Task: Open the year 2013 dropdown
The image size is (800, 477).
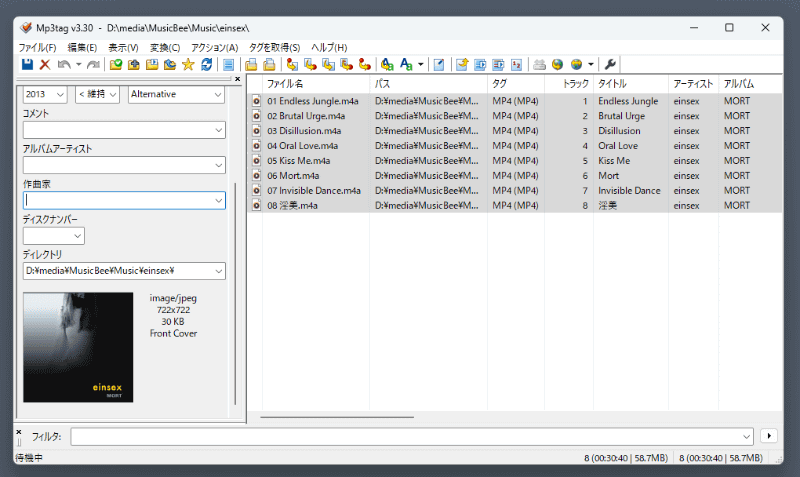Action: 60,94
